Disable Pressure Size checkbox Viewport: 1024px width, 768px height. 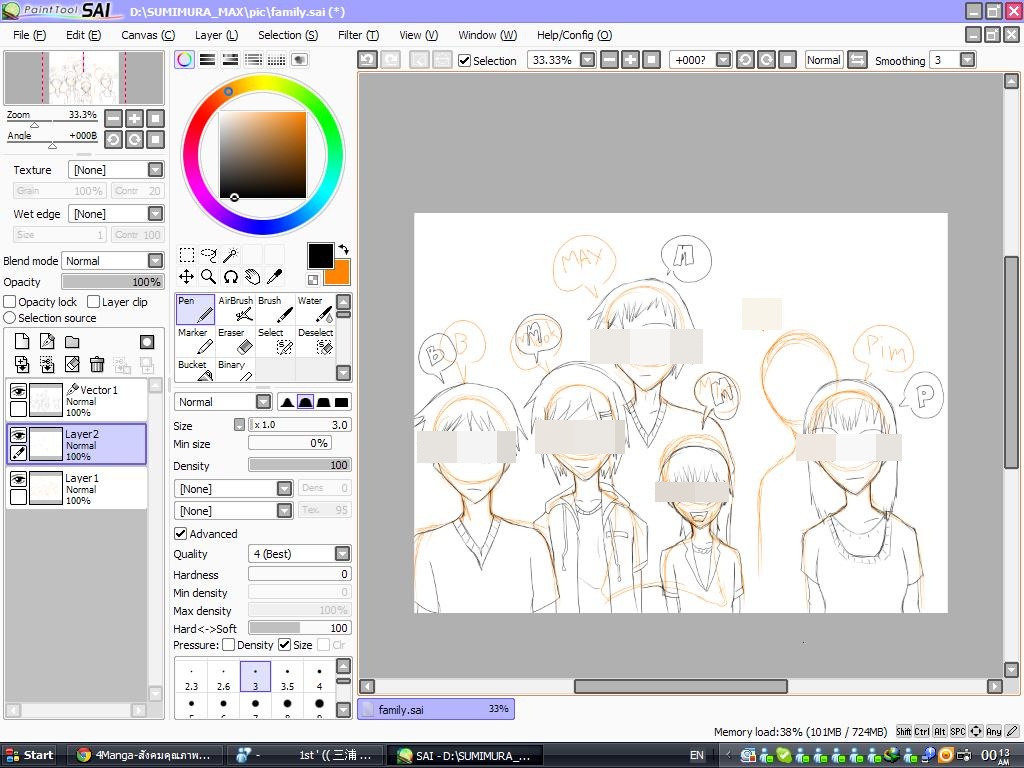pos(284,645)
